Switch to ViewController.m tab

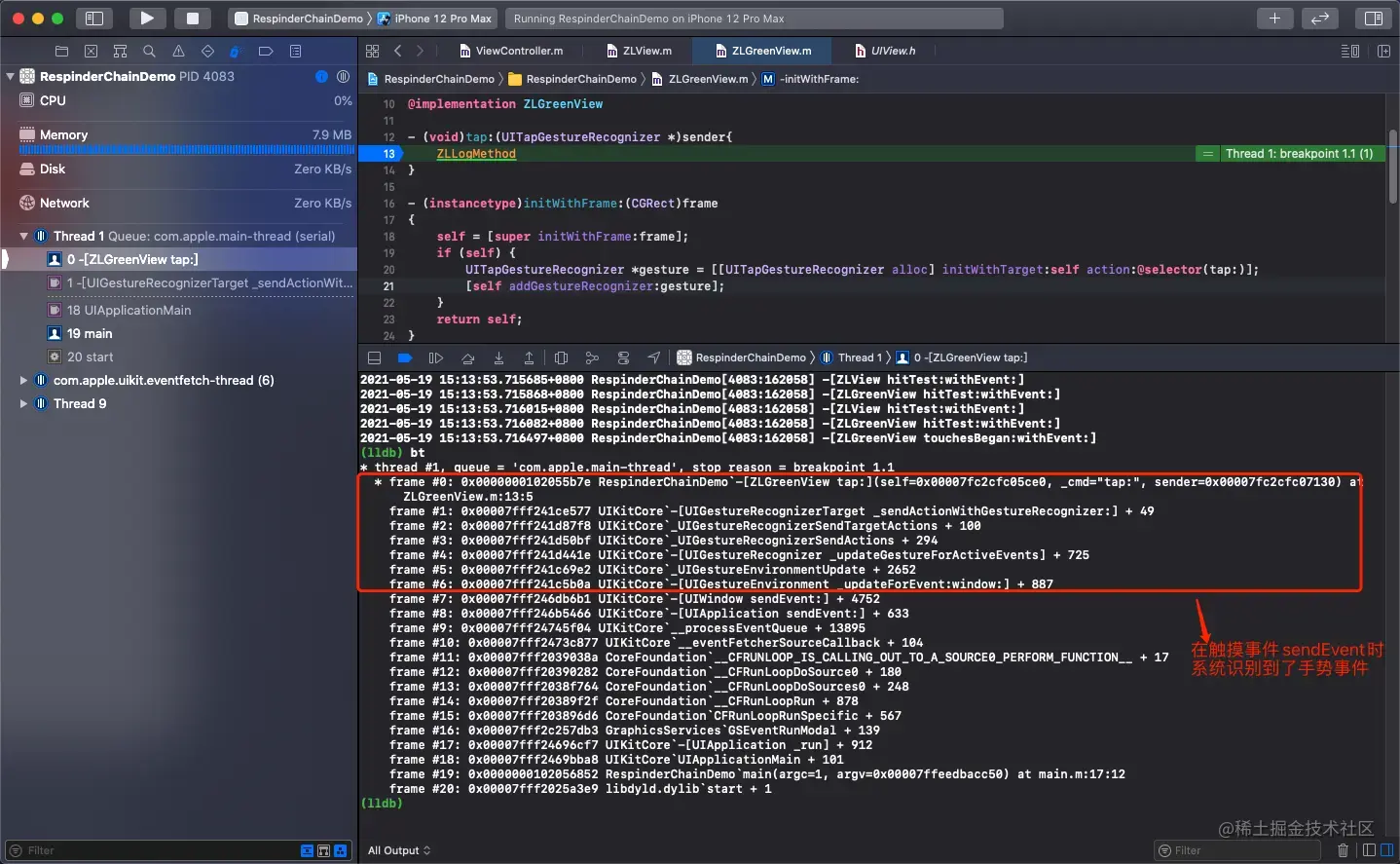click(510, 51)
